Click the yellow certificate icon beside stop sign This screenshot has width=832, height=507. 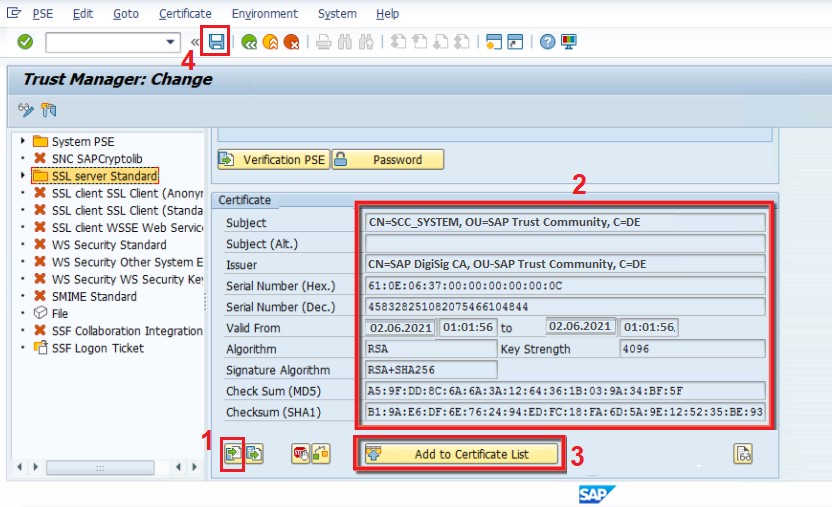coord(320,453)
